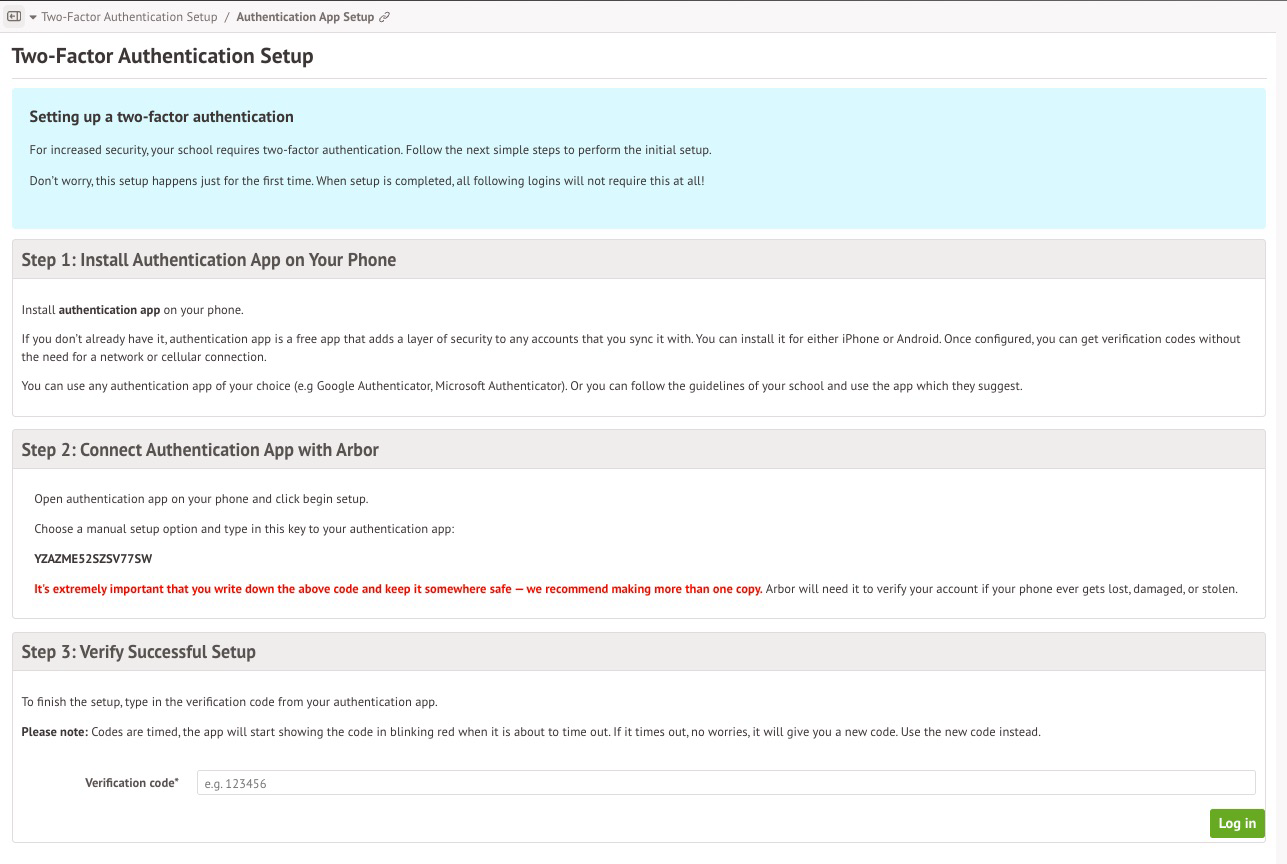Click the blue box heading about setting up

(x=161, y=117)
